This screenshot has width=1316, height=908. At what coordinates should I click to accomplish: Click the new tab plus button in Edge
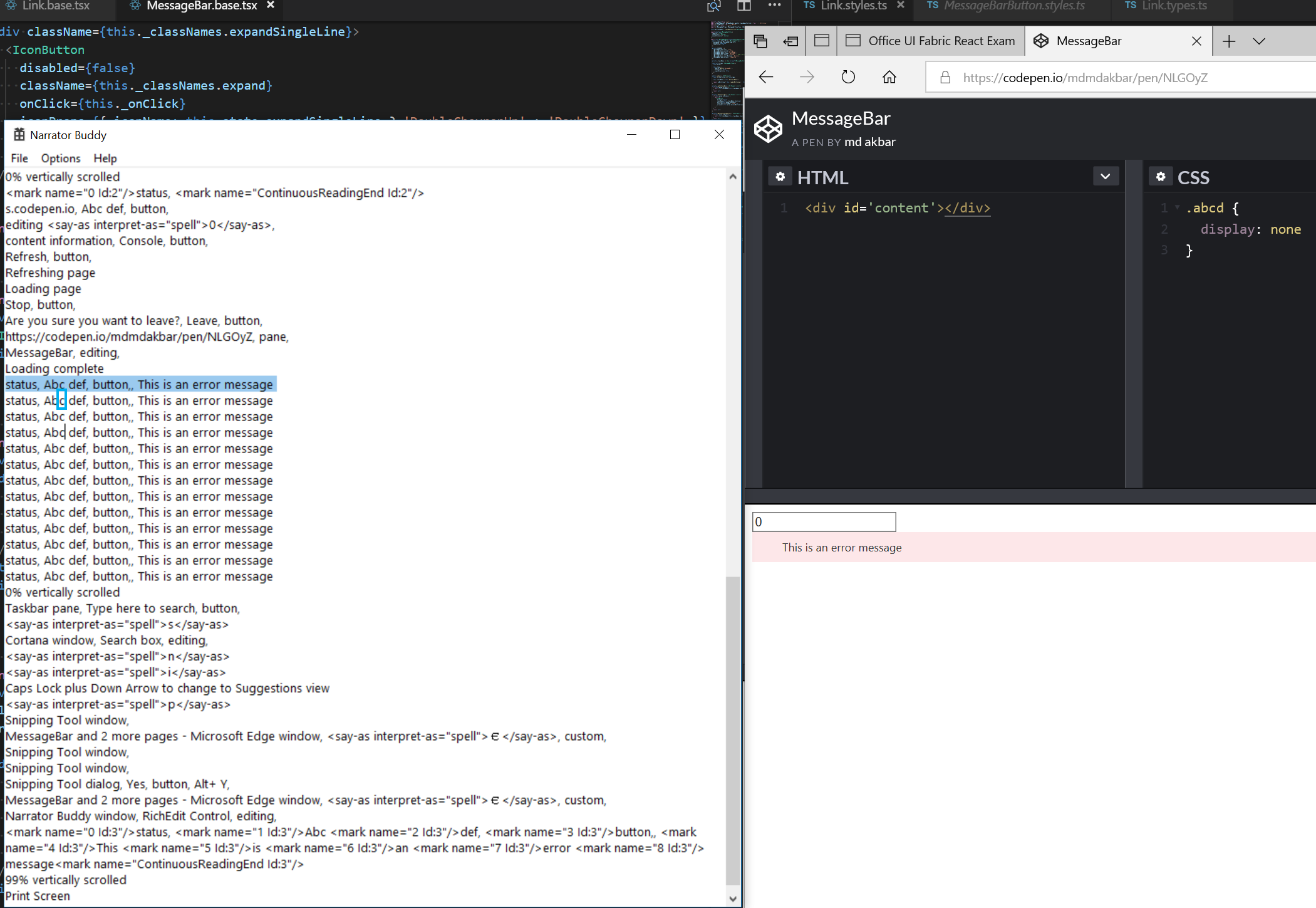(1229, 41)
